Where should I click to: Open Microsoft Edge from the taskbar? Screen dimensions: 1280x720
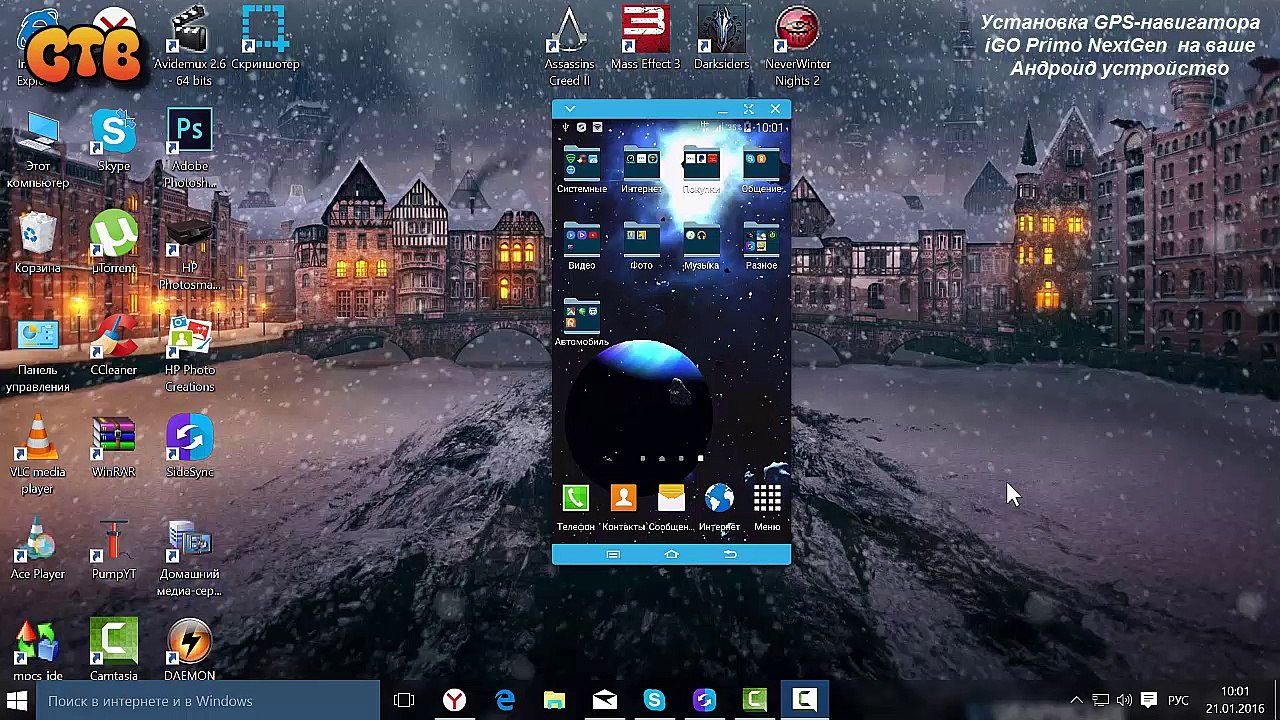pyautogui.click(x=504, y=700)
